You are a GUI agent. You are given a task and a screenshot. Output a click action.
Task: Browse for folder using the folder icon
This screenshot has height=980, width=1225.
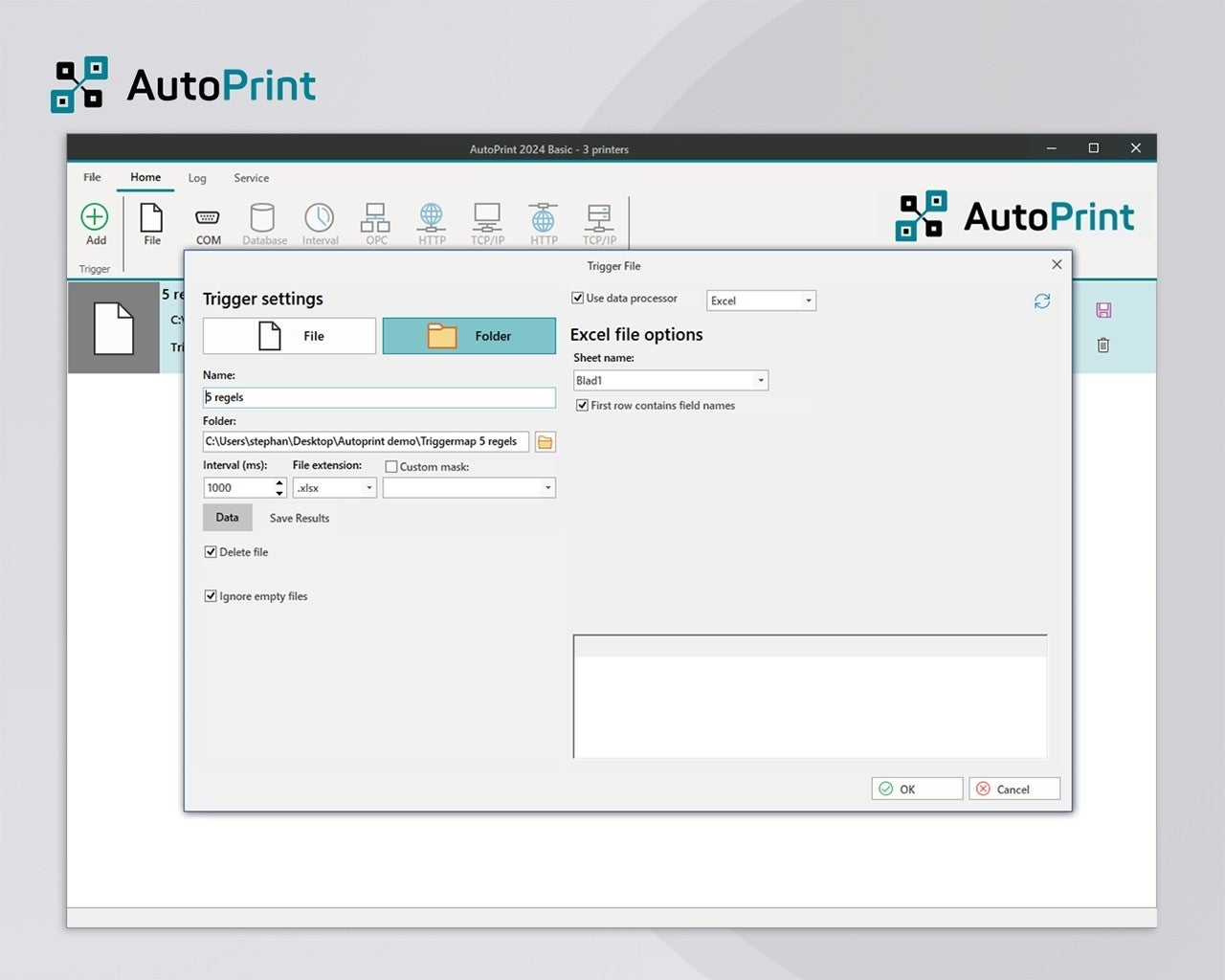tap(545, 442)
